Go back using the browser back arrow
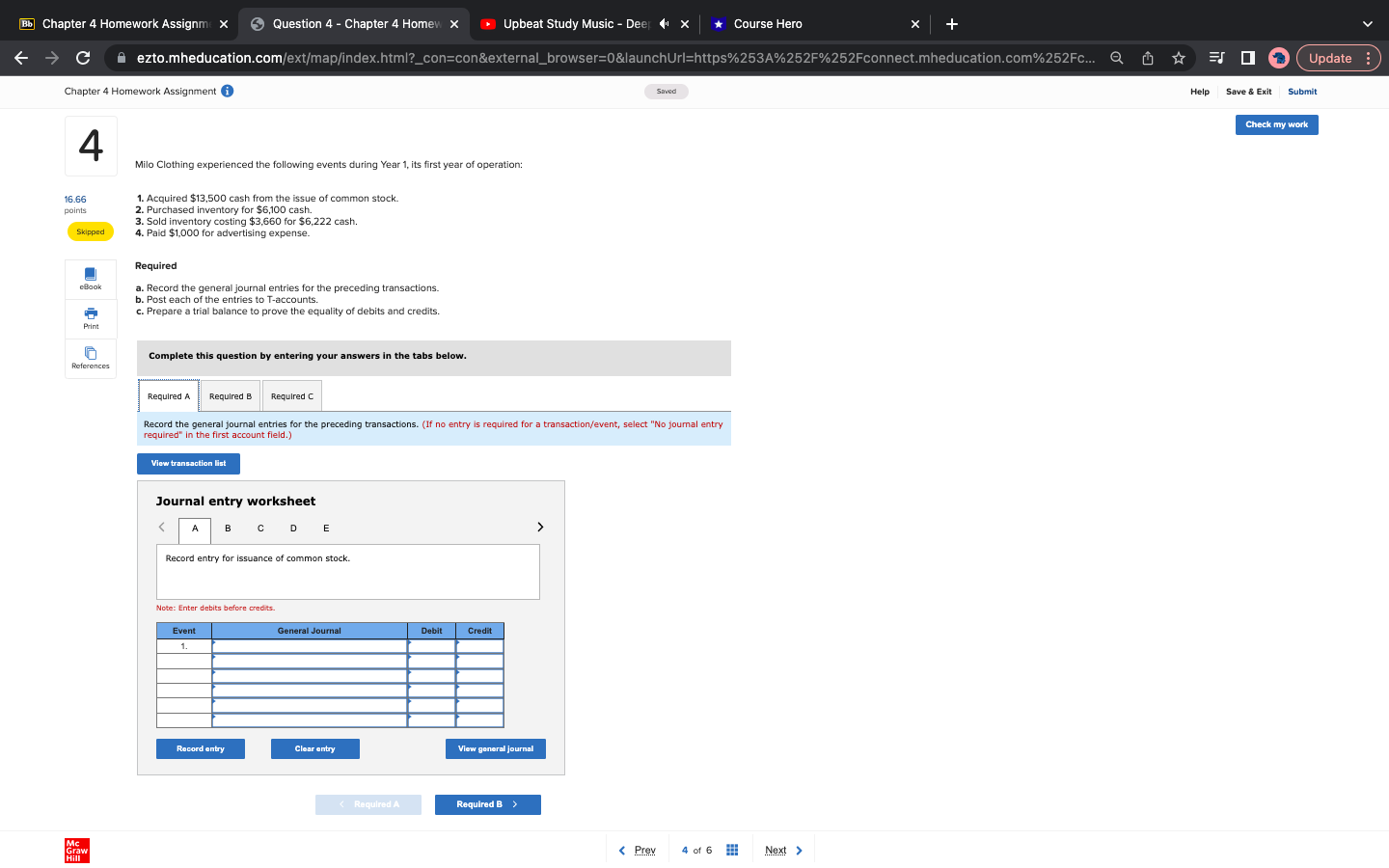Screen dimensions: 1389x868 (x=21, y=58)
